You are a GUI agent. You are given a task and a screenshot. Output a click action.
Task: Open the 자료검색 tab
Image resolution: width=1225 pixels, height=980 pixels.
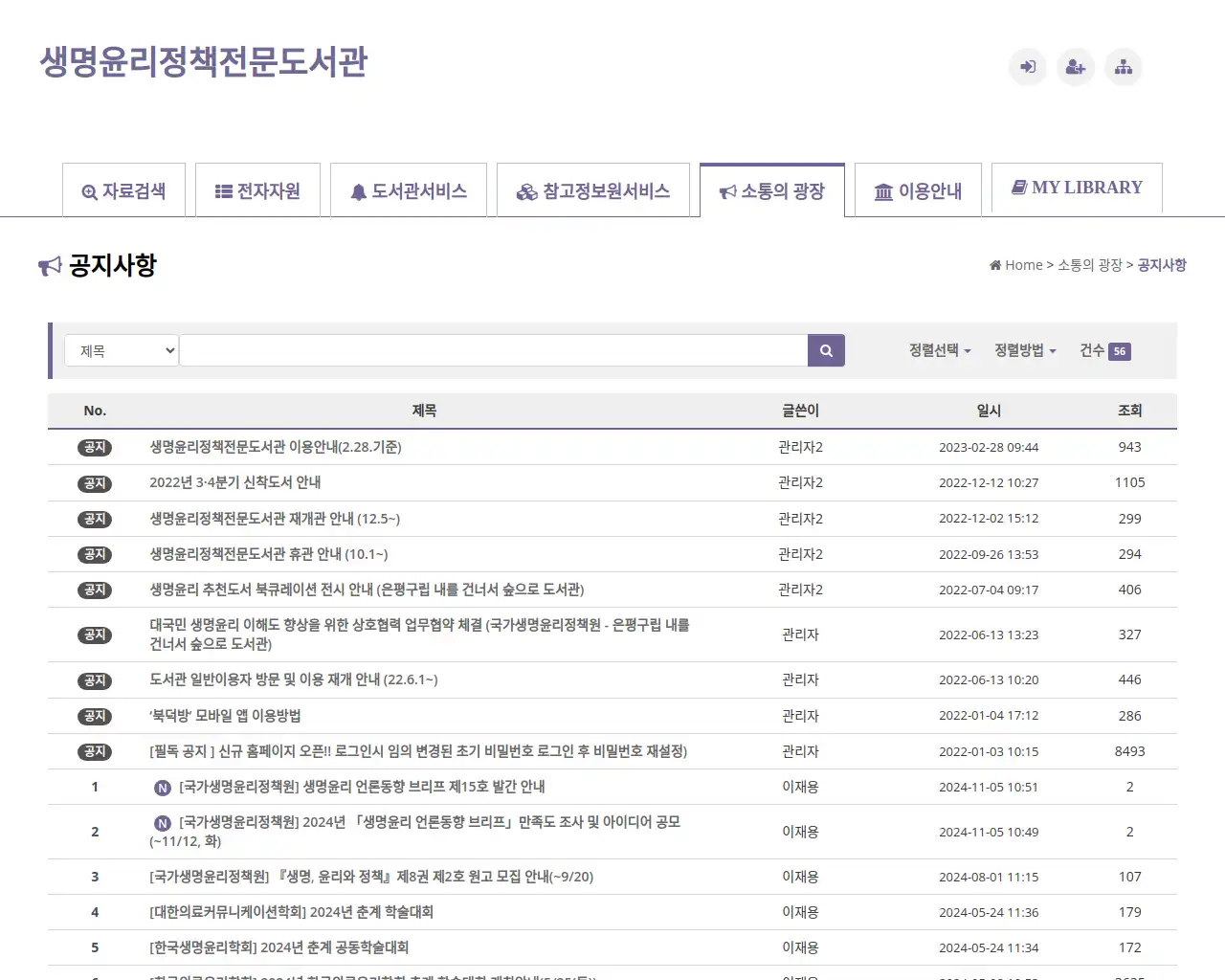pyautogui.click(x=123, y=190)
